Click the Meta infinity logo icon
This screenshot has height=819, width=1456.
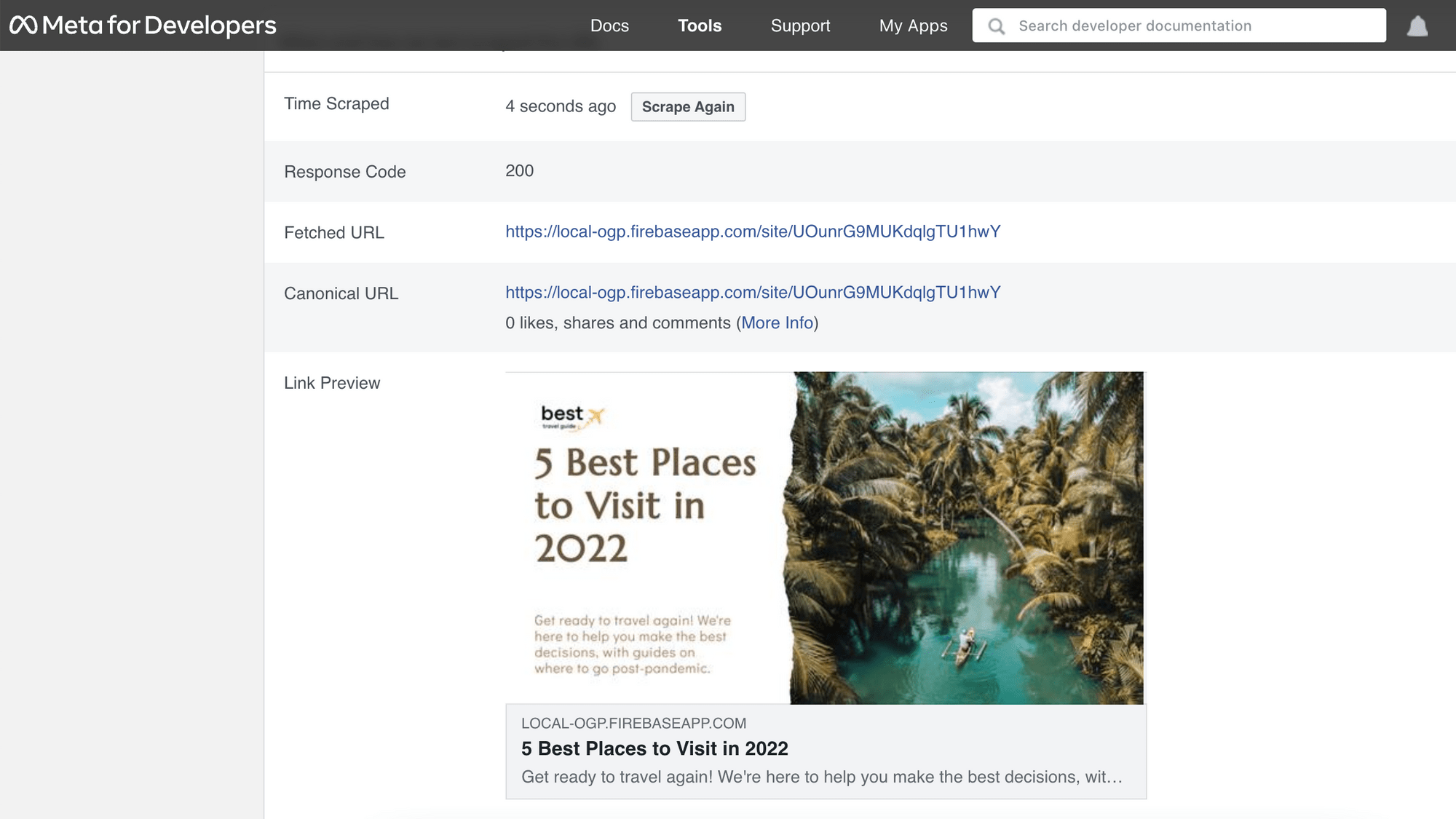23,25
